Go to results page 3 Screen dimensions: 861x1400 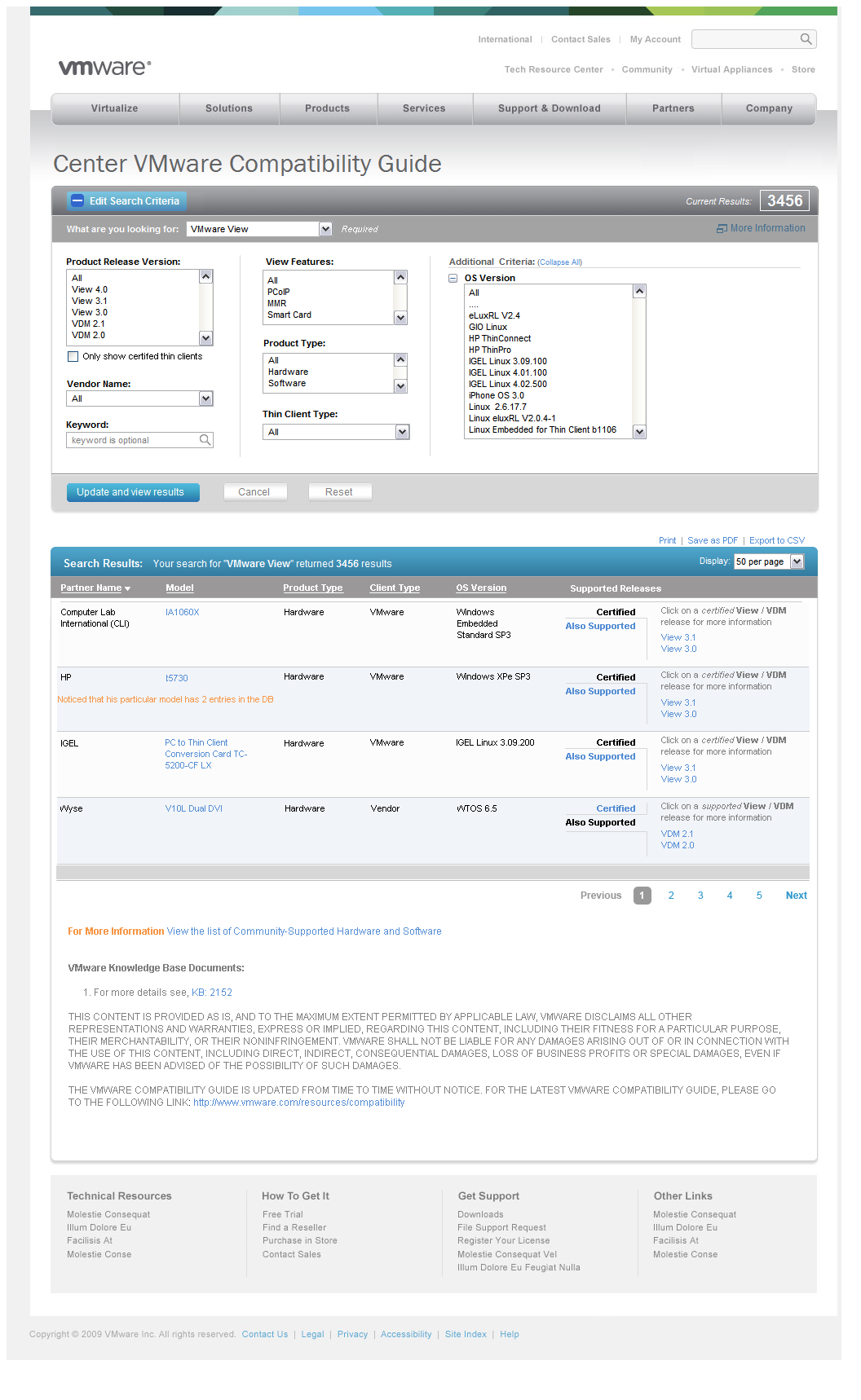[700, 896]
